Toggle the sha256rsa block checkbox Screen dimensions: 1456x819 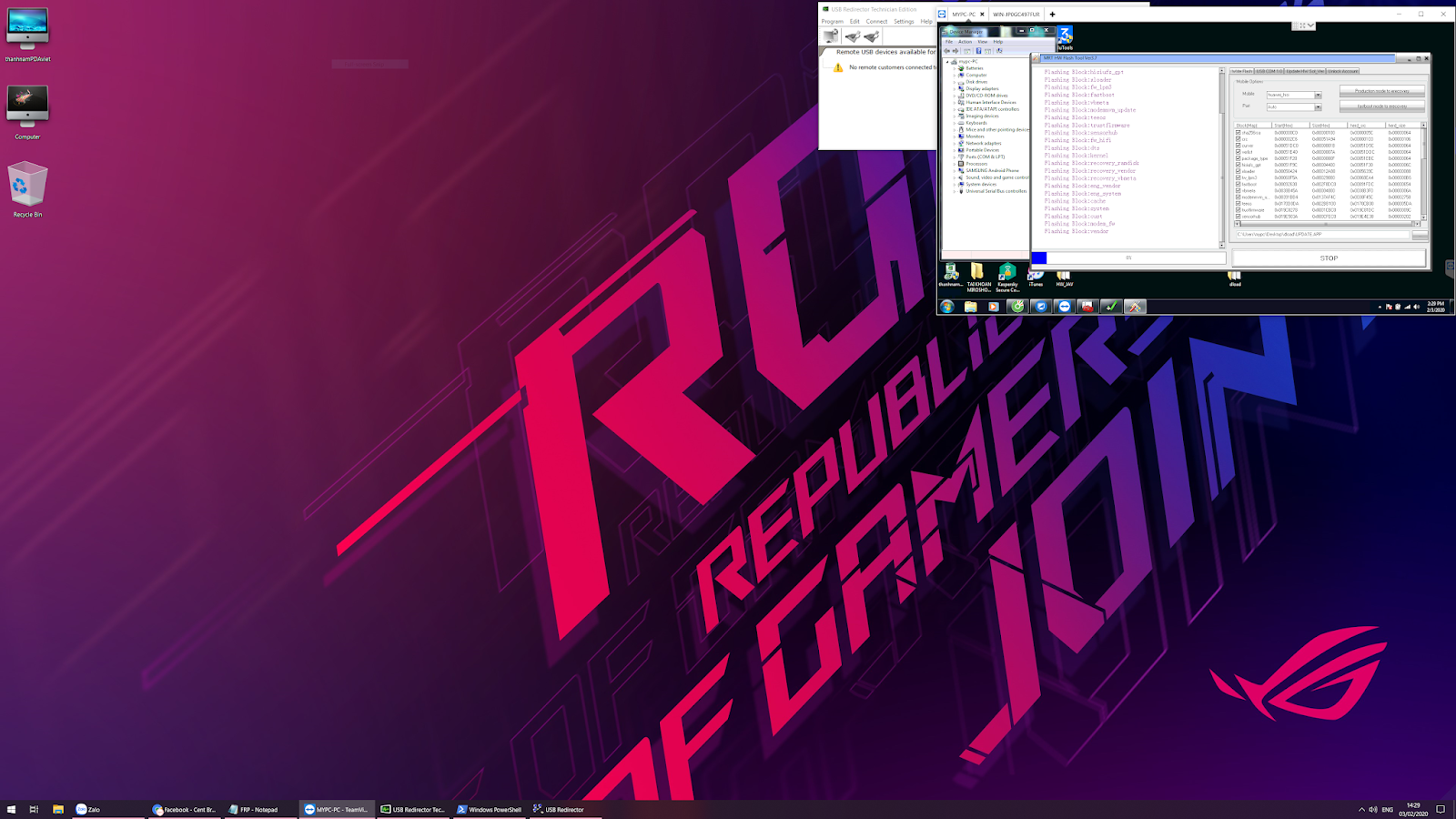1239,133
